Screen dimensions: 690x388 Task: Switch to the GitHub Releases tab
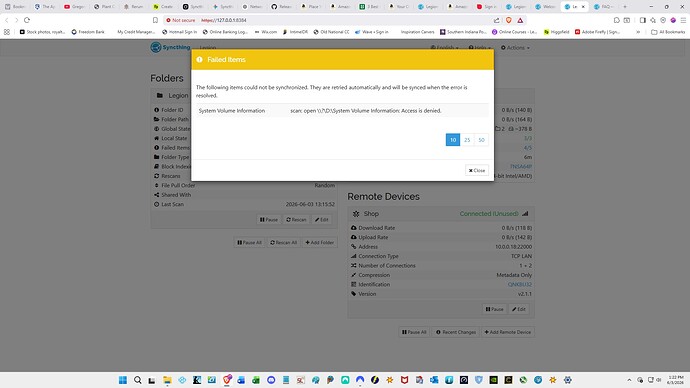pos(282,7)
